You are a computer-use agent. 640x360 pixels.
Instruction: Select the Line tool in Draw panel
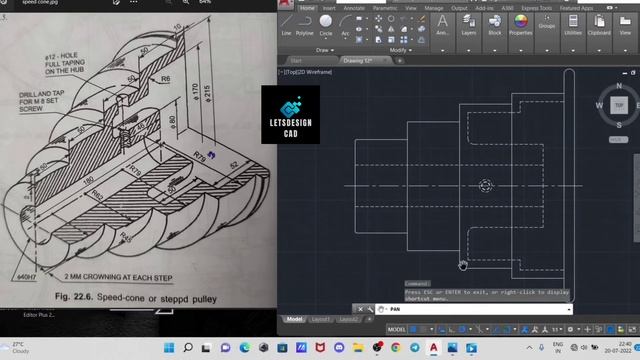coord(286,24)
